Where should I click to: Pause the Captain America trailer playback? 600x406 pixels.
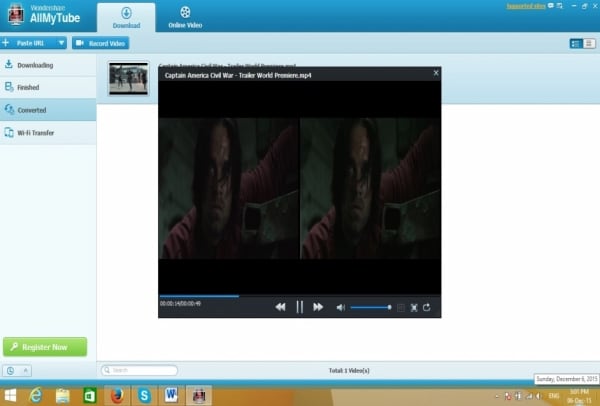point(300,307)
